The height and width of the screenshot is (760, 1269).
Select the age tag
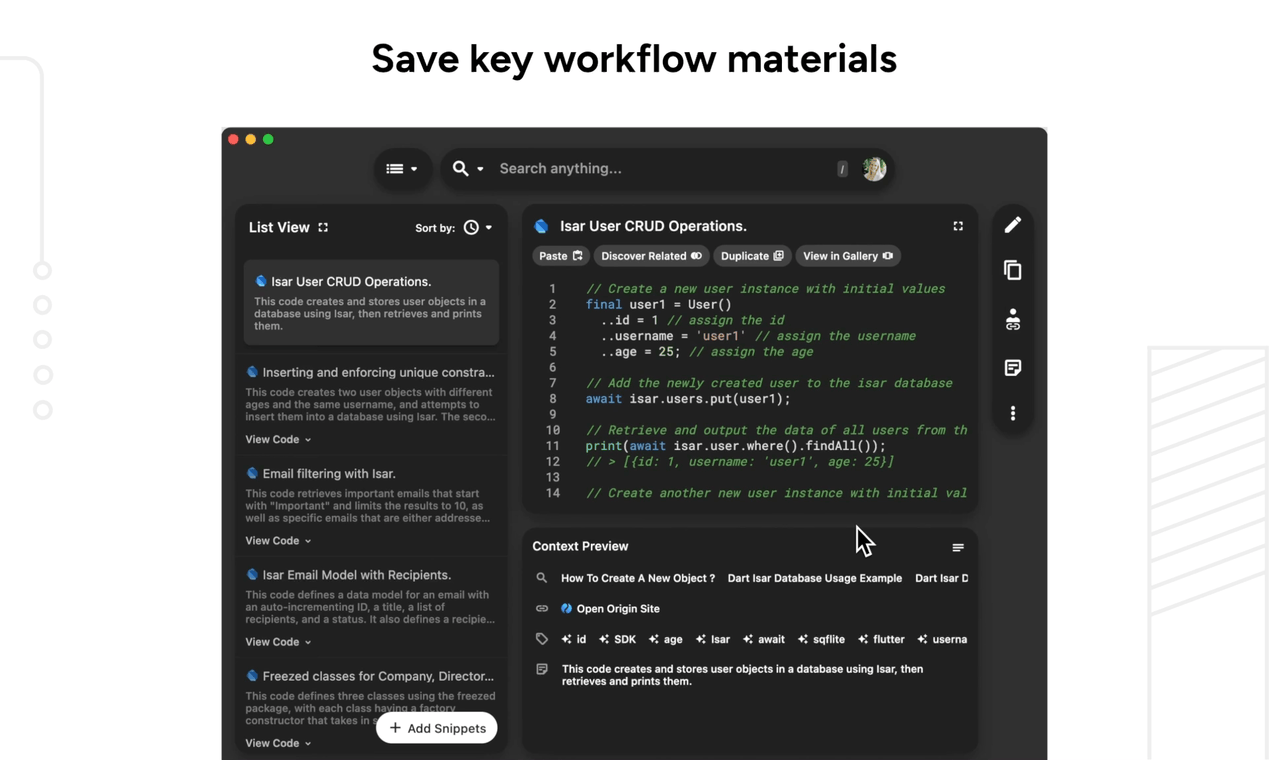coord(665,639)
